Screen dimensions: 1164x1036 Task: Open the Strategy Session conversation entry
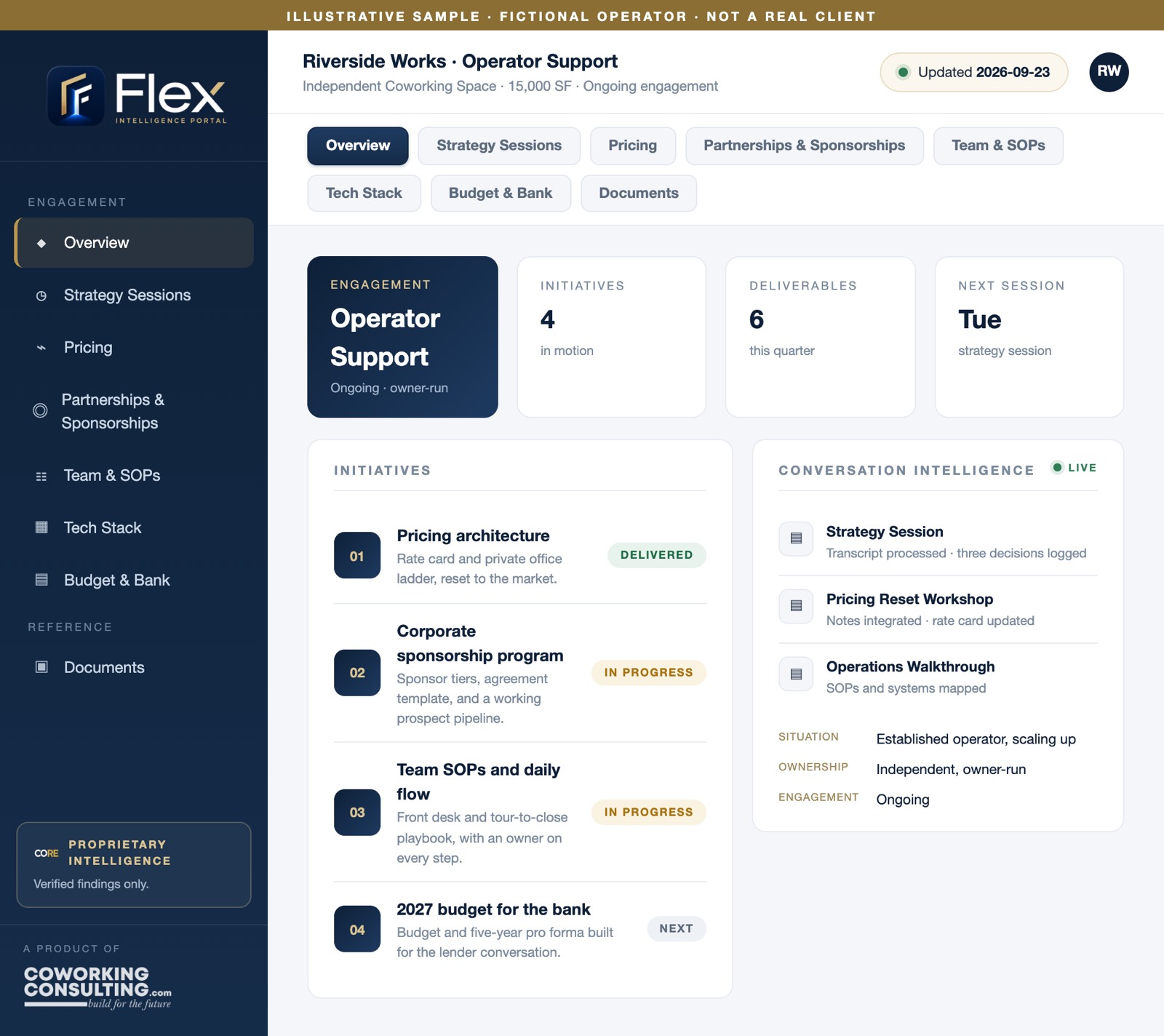[x=938, y=541]
